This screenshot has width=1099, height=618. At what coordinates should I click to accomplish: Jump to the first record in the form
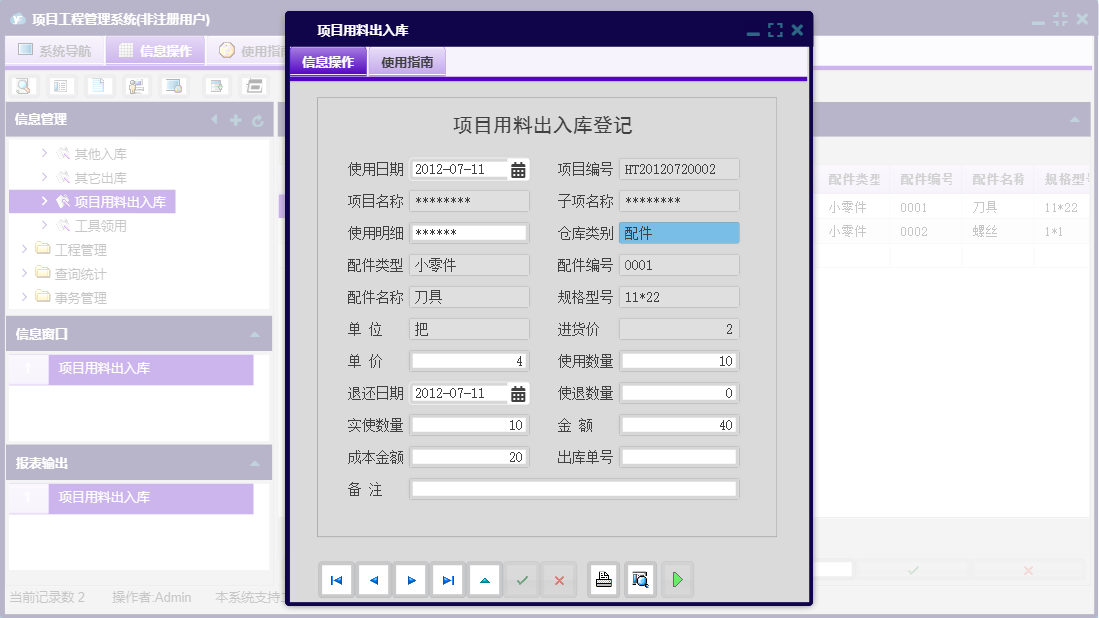[337, 579]
